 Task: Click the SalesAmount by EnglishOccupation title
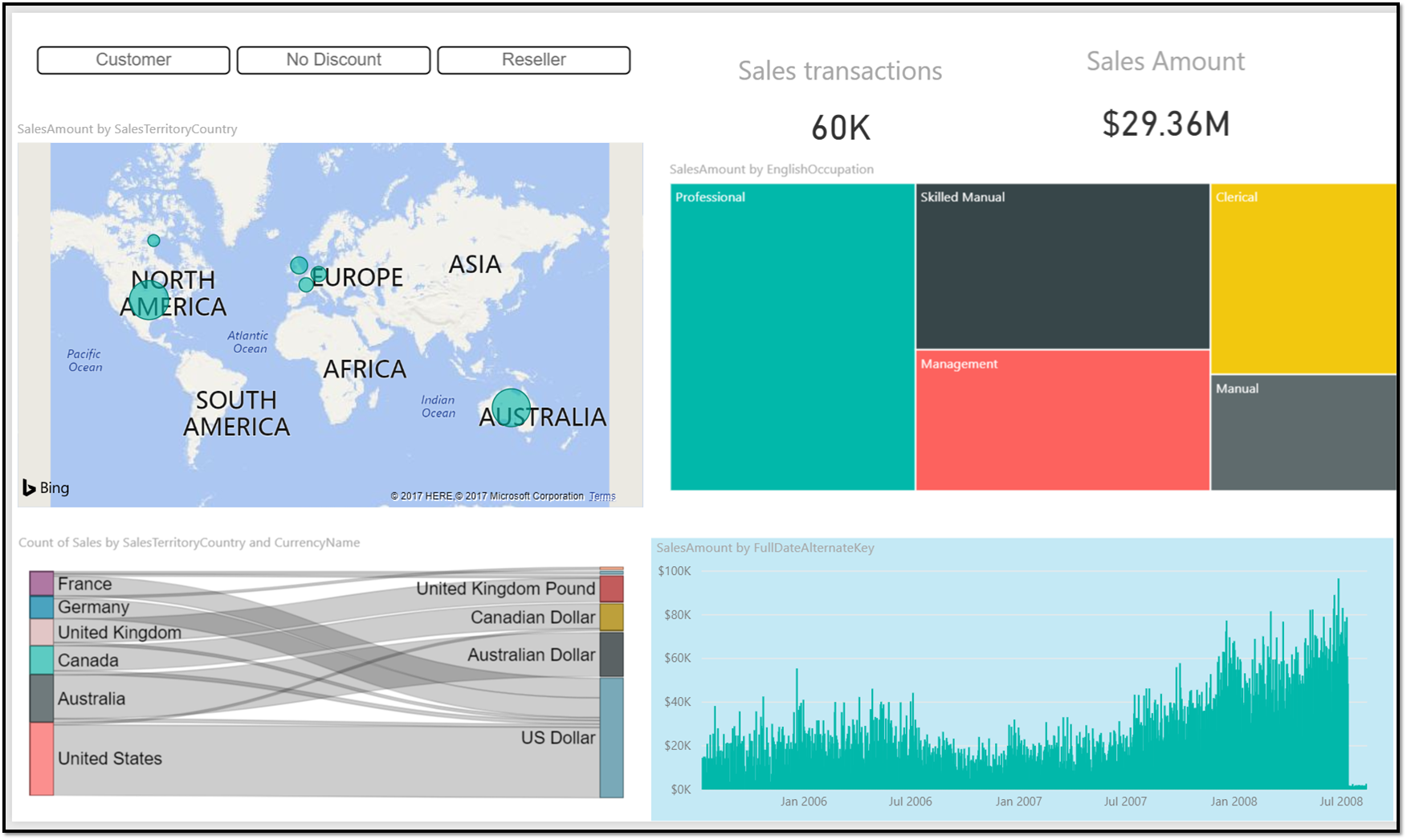coord(772,169)
